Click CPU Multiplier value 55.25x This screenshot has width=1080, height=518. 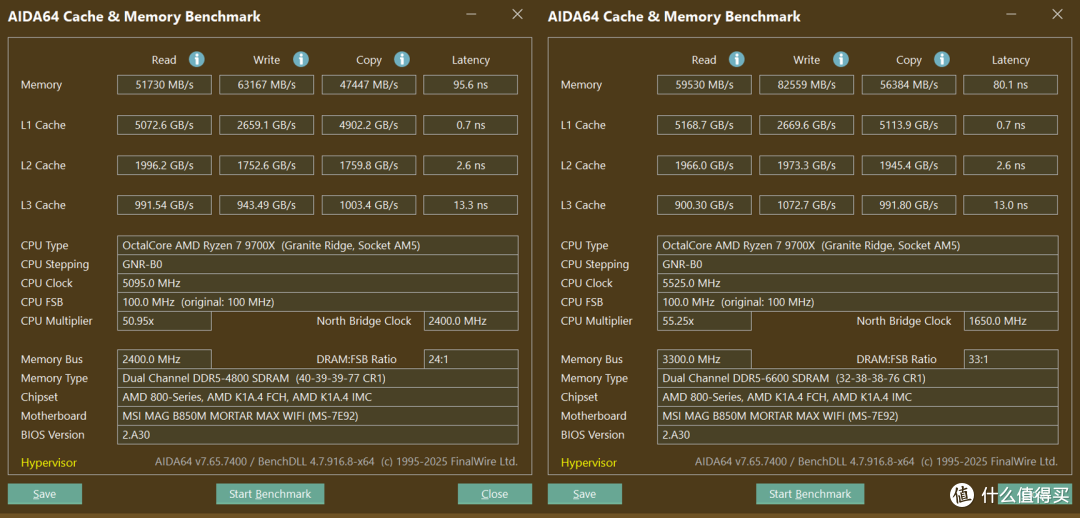704,321
